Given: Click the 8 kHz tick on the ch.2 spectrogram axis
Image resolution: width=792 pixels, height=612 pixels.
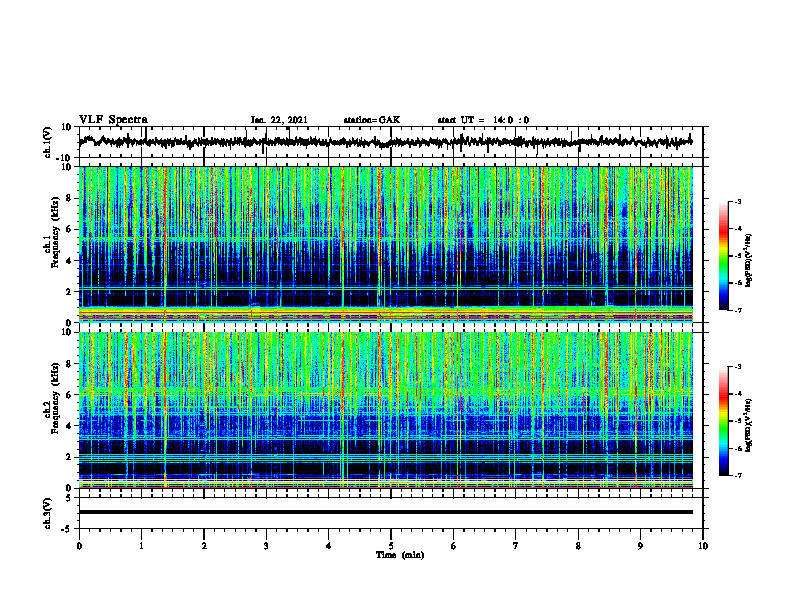Looking at the screenshot, I should 70,364.
